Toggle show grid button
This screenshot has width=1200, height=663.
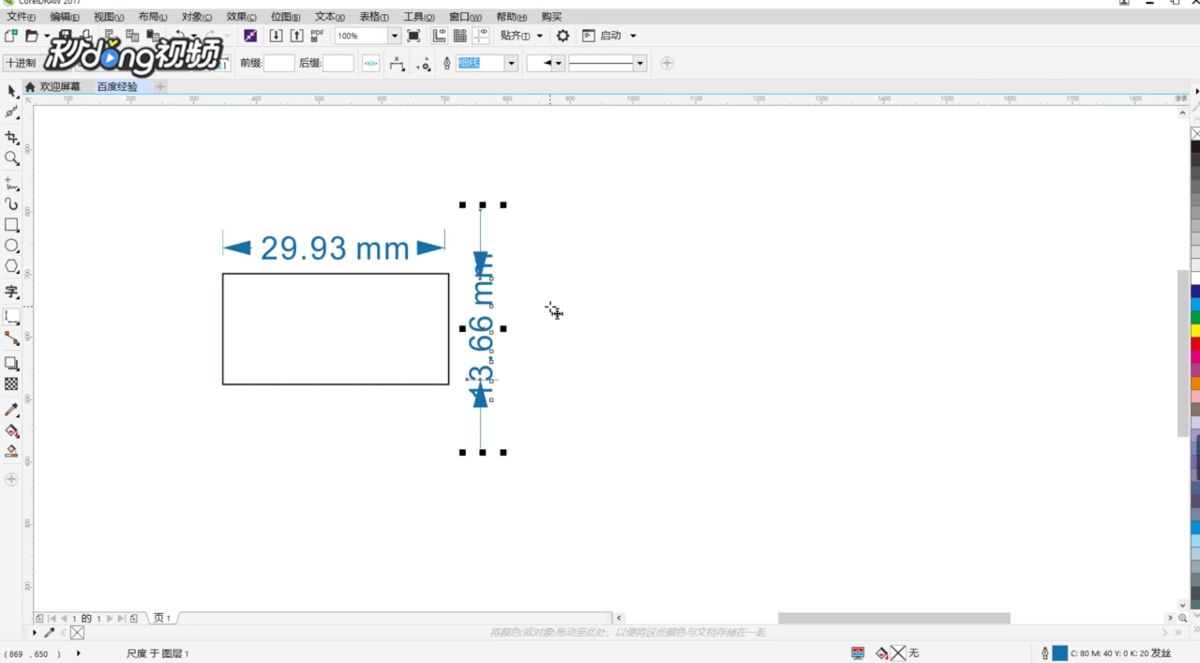tap(460, 36)
